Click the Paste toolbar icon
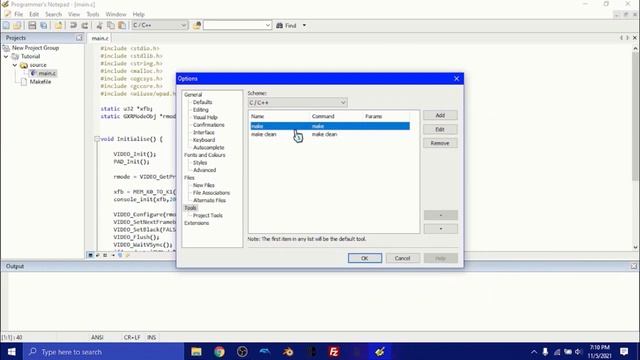640x360 pixels. (122, 25)
